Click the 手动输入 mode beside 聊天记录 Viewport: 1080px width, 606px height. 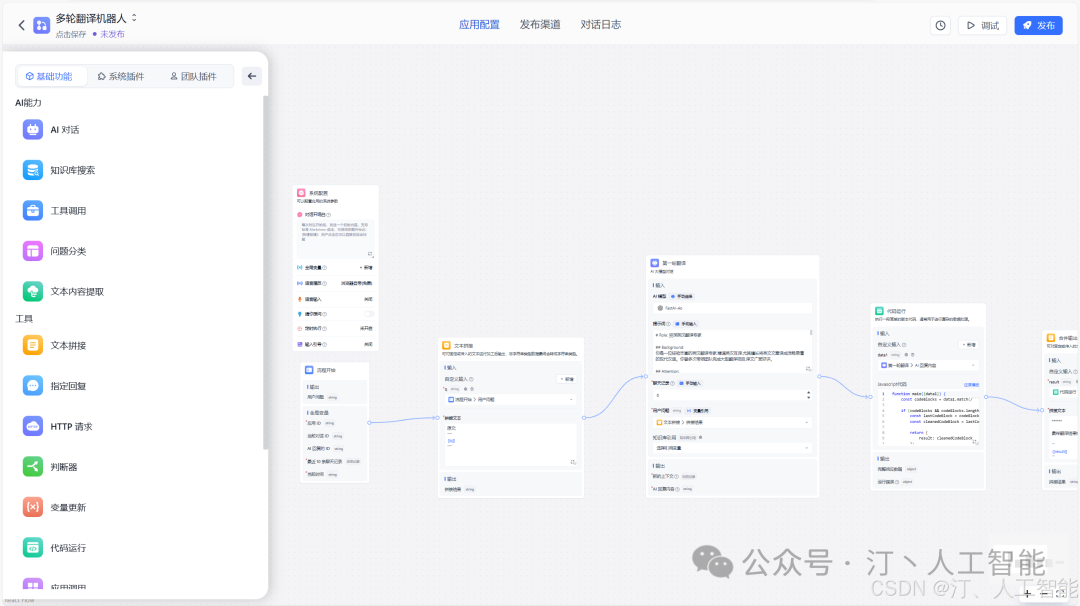(689, 383)
